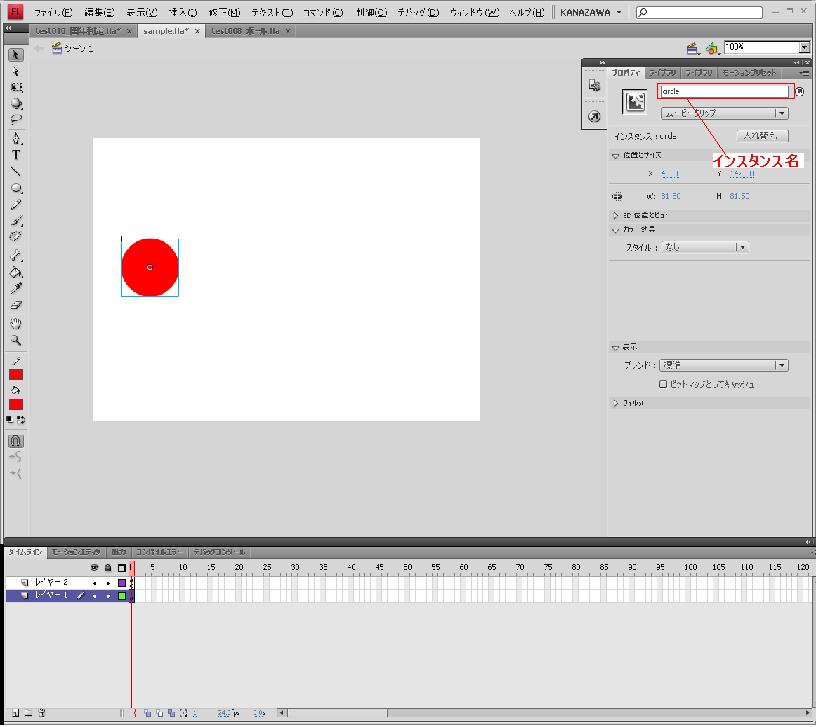The height and width of the screenshot is (727, 818).
Task: Click the X position value
Action: coord(670,174)
